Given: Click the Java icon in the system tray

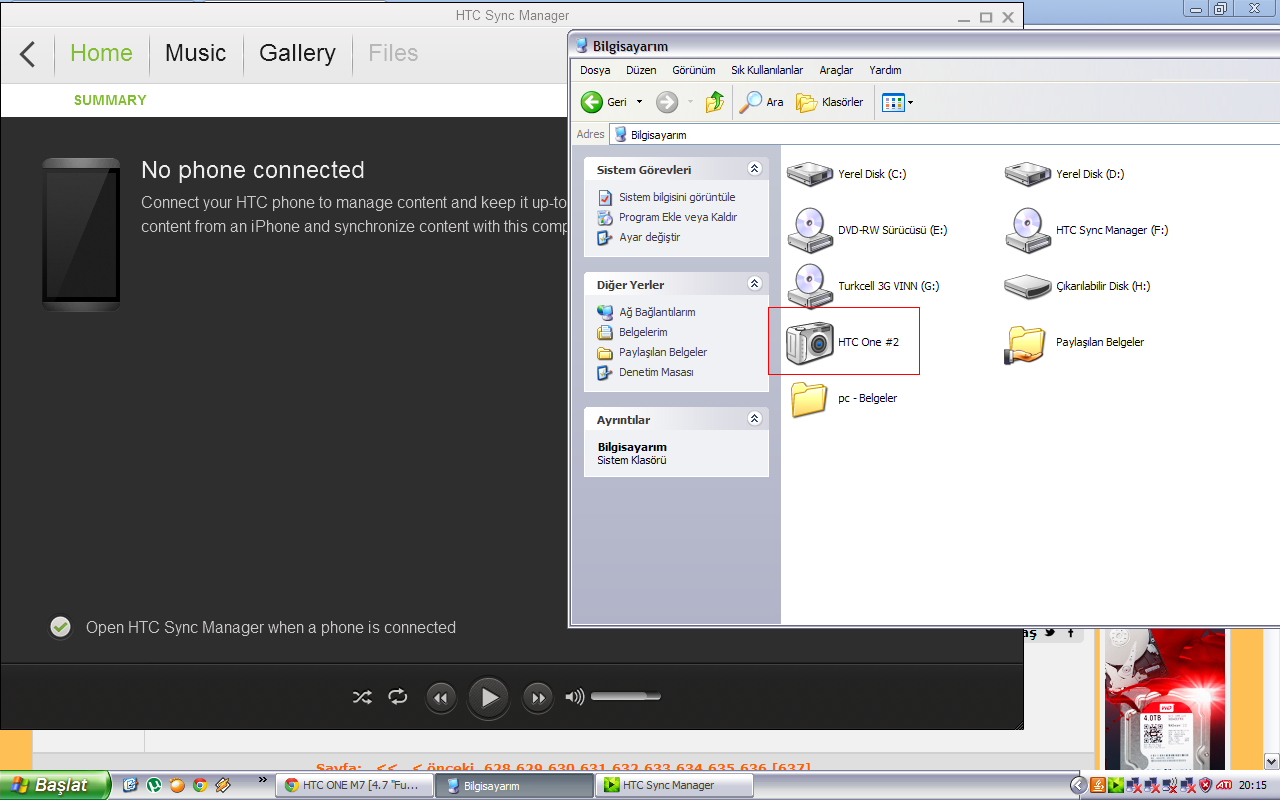Looking at the screenshot, I should click(x=1098, y=785).
